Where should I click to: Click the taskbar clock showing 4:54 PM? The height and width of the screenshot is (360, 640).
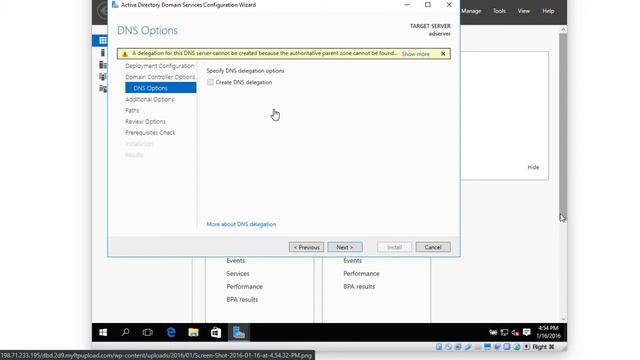548,332
